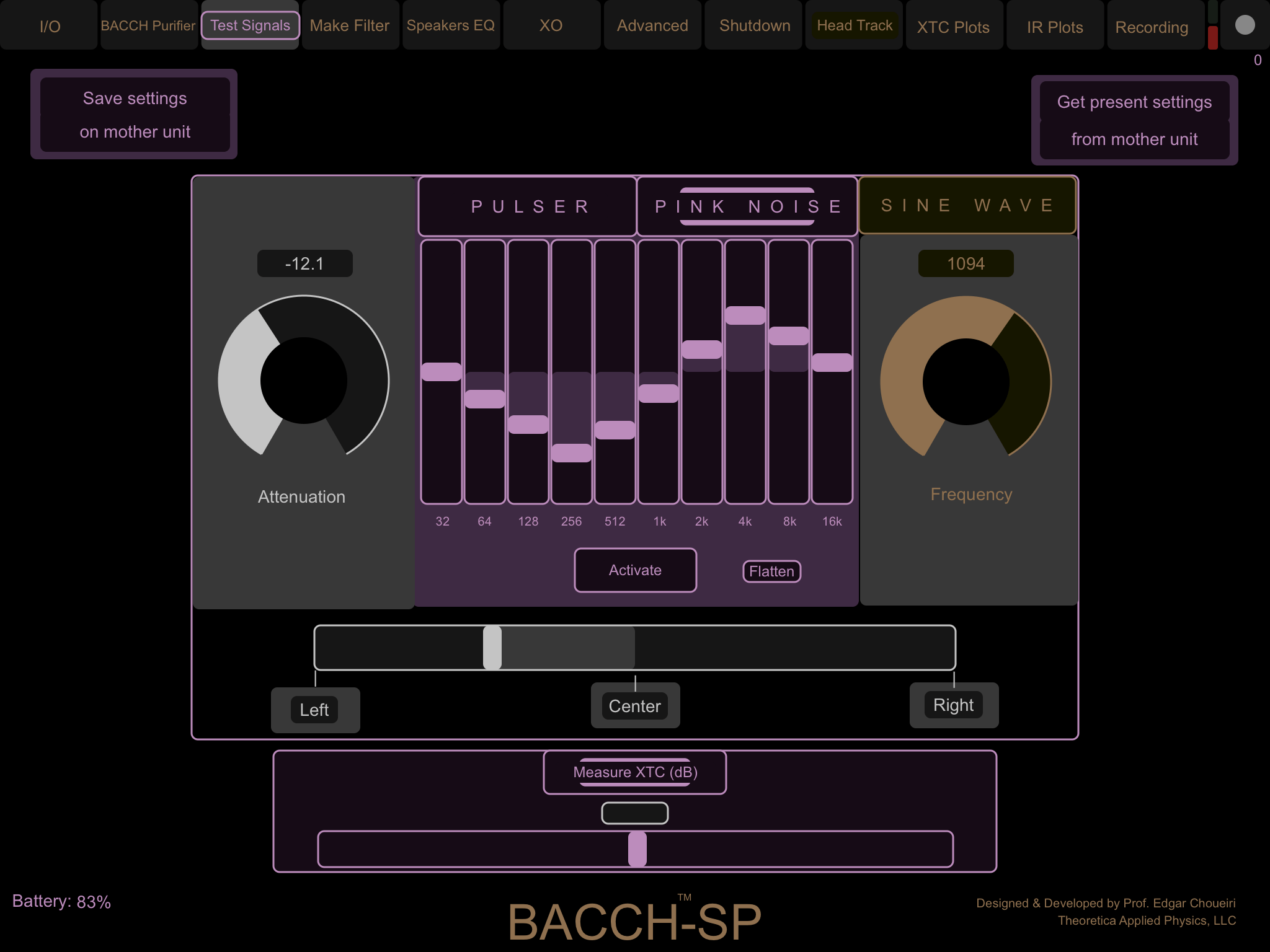
Task: Pan the signal to Left
Action: [314, 710]
